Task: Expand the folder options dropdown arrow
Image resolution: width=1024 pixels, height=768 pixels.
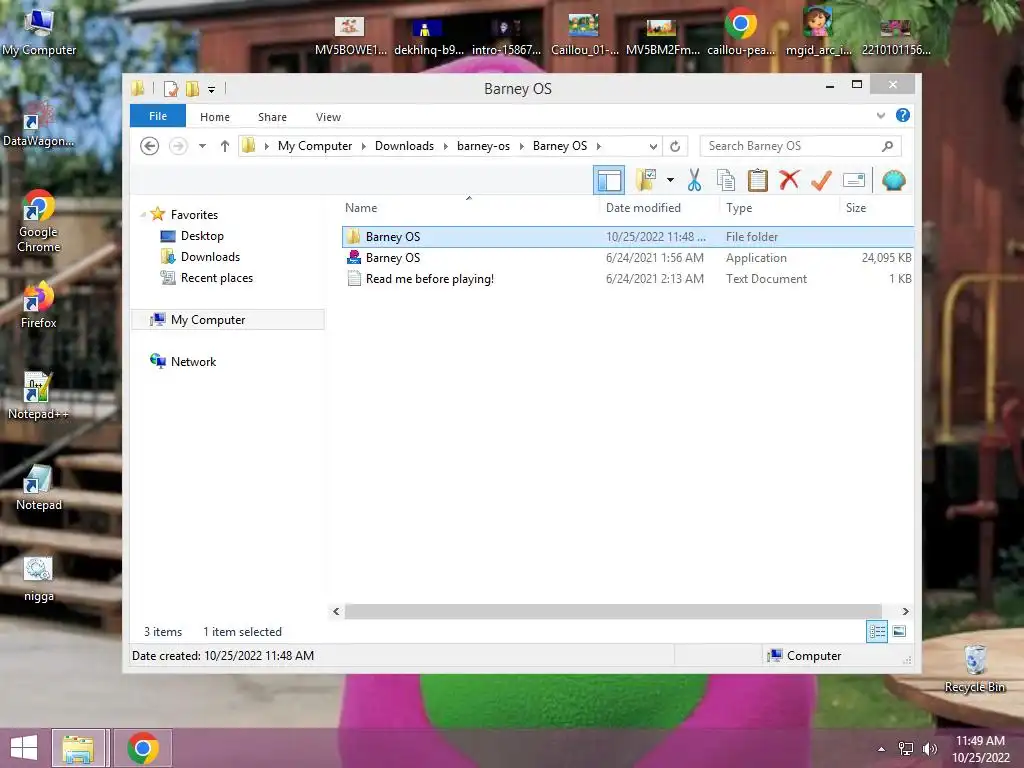Action: click(x=670, y=180)
